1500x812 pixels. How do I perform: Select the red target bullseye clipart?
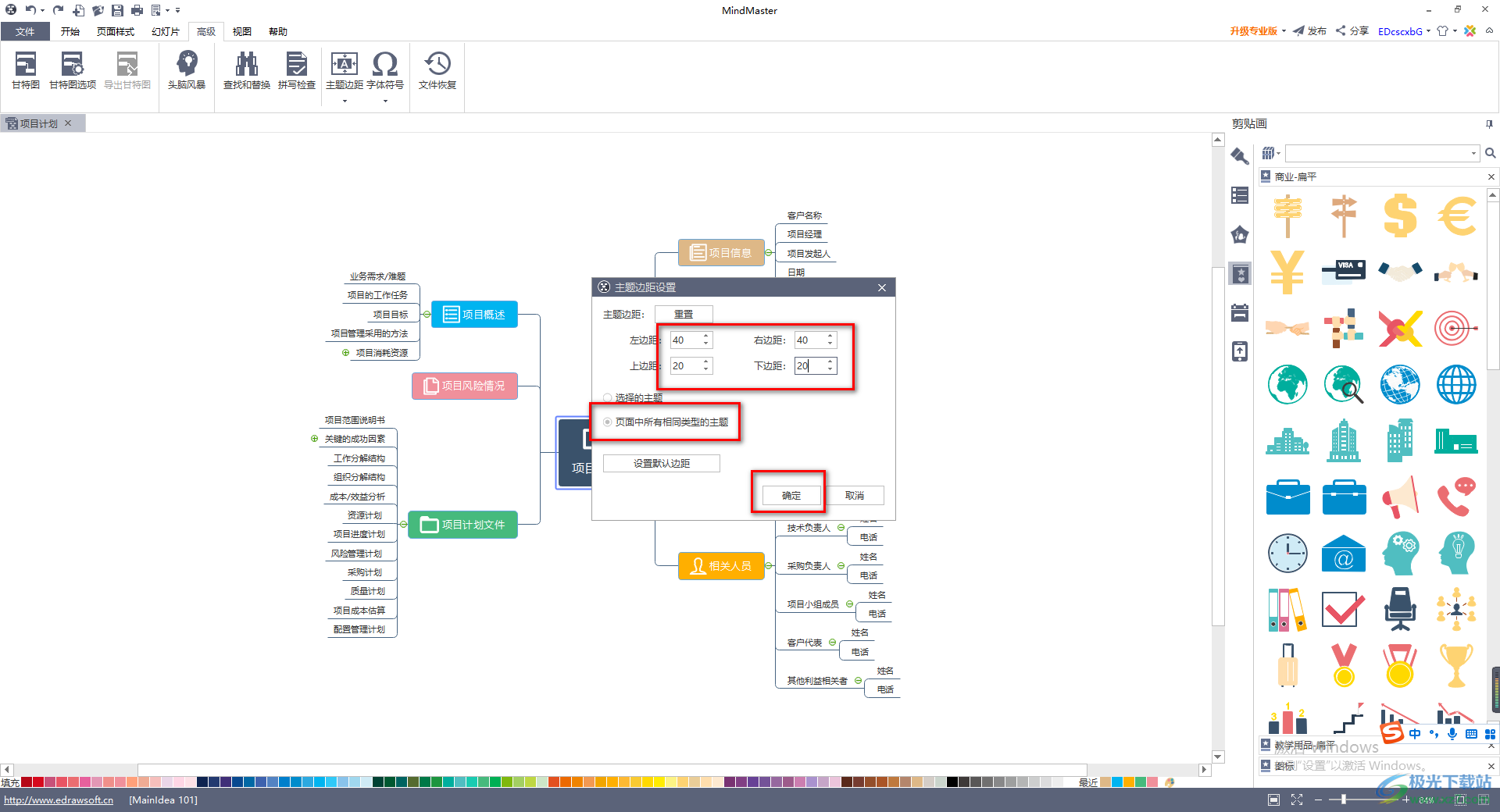click(x=1456, y=328)
